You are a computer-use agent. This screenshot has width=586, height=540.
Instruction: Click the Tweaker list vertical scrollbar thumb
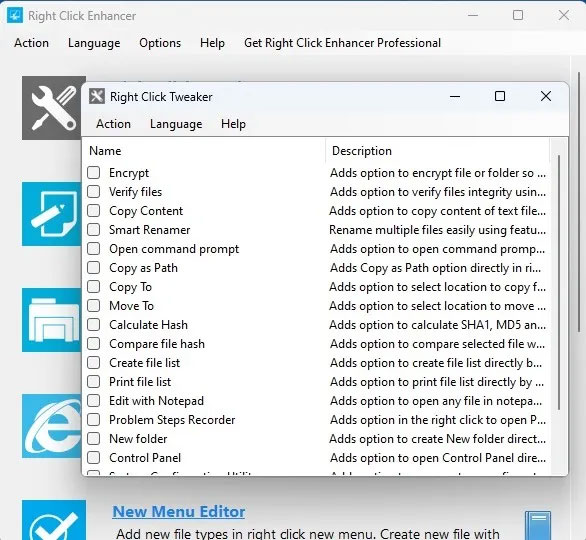[x=559, y=283]
